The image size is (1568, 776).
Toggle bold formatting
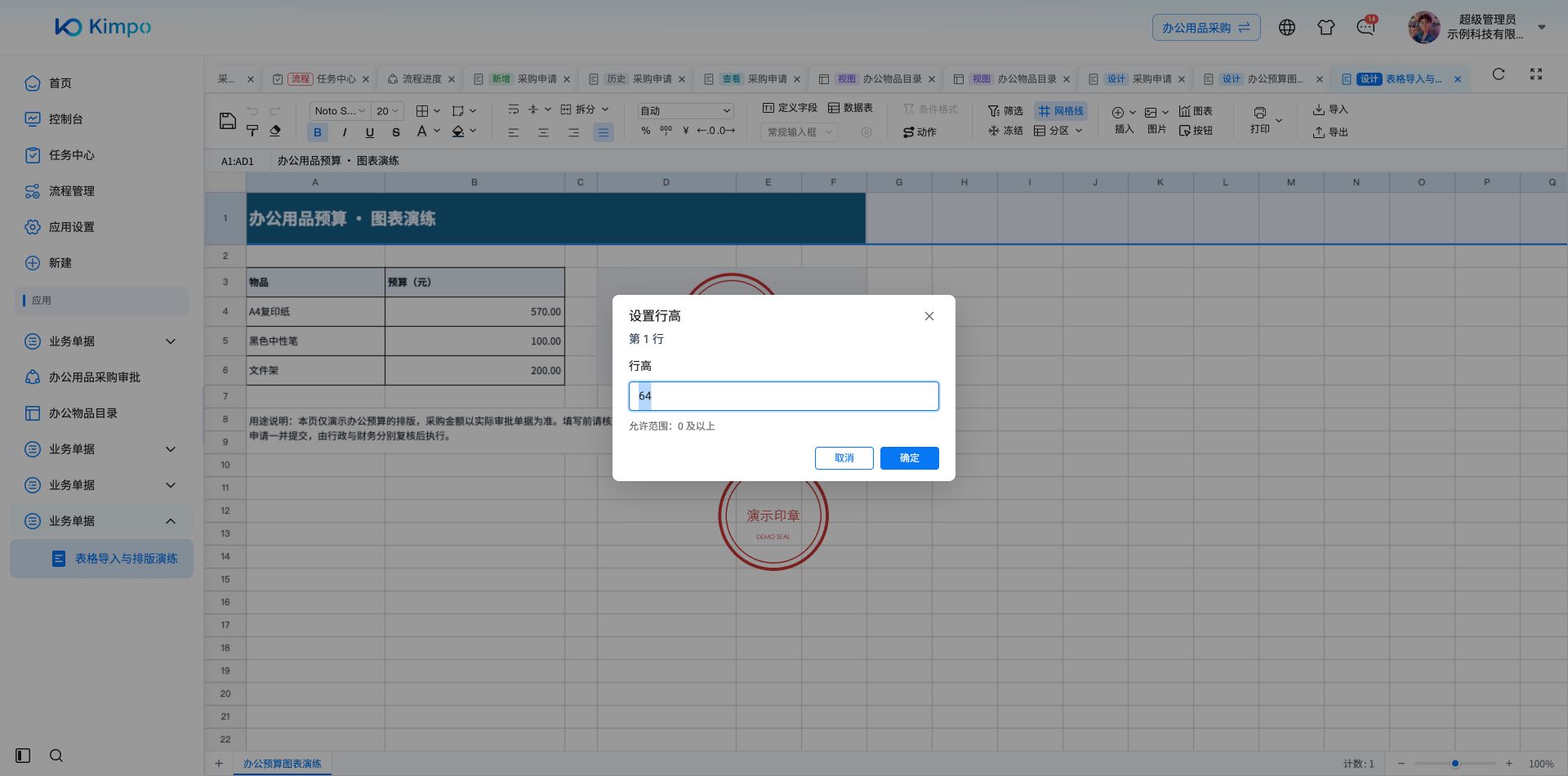(318, 132)
